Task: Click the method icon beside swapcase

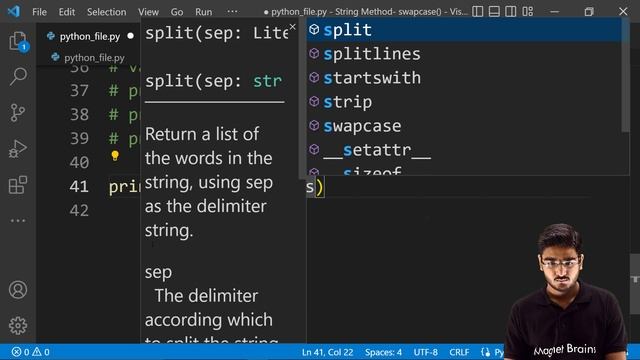Action: 314,126
